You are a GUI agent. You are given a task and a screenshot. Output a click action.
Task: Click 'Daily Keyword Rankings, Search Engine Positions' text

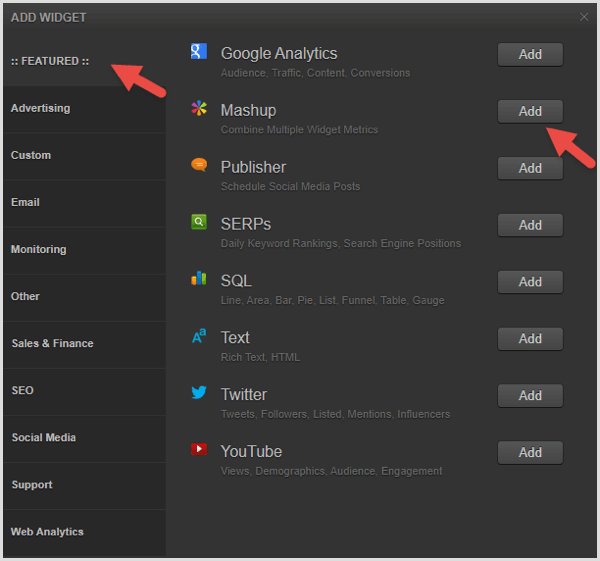[x=341, y=243]
